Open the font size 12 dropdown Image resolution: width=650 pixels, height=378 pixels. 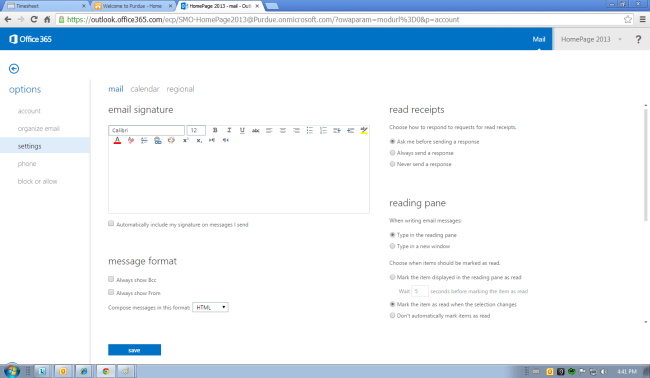(x=196, y=130)
